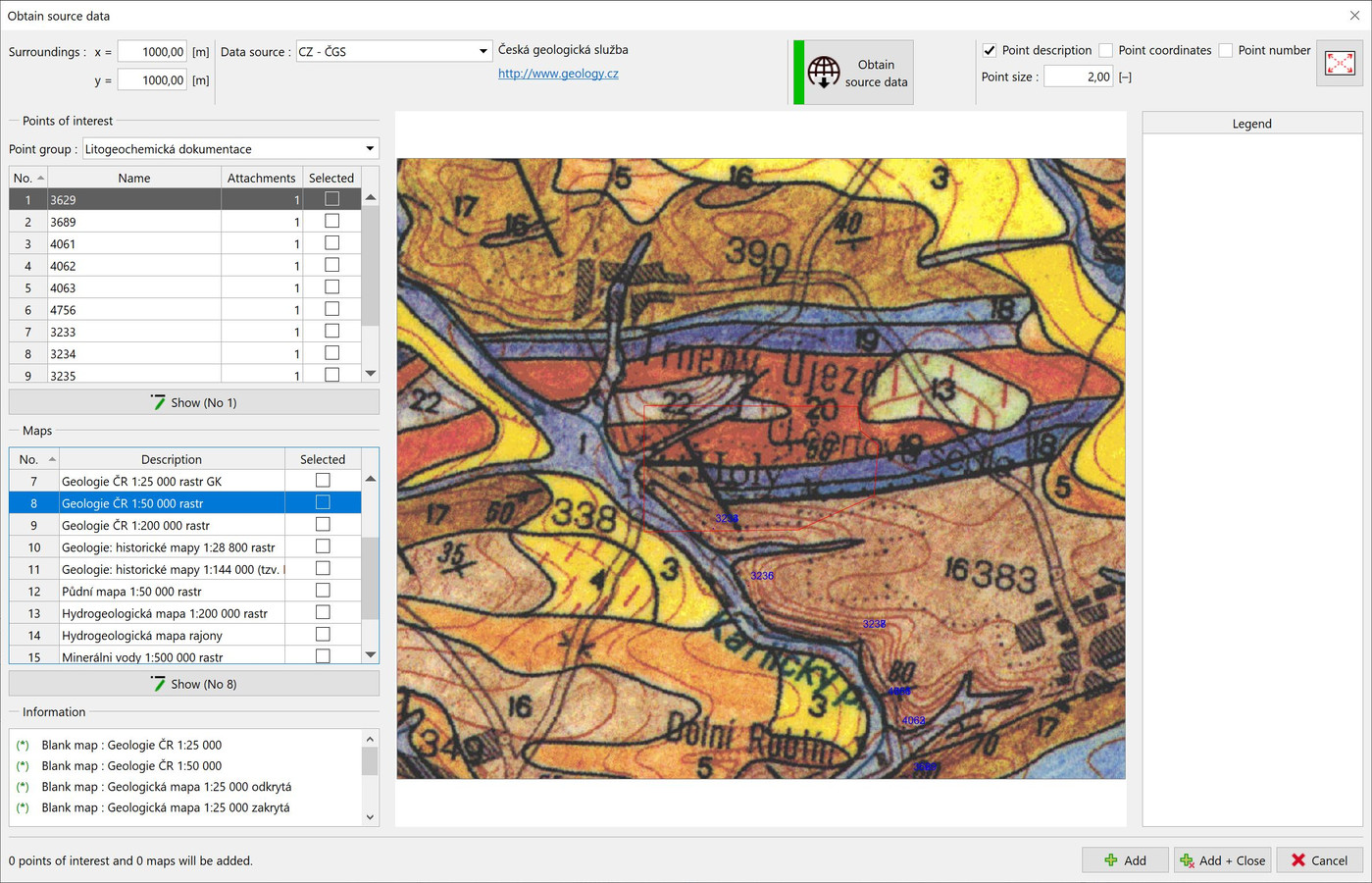Click the red X Cancel icon

coord(1298,860)
